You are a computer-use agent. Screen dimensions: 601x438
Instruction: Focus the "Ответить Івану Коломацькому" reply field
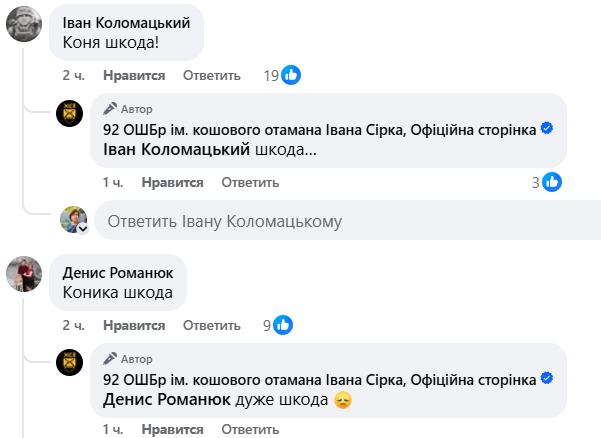(340, 221)
